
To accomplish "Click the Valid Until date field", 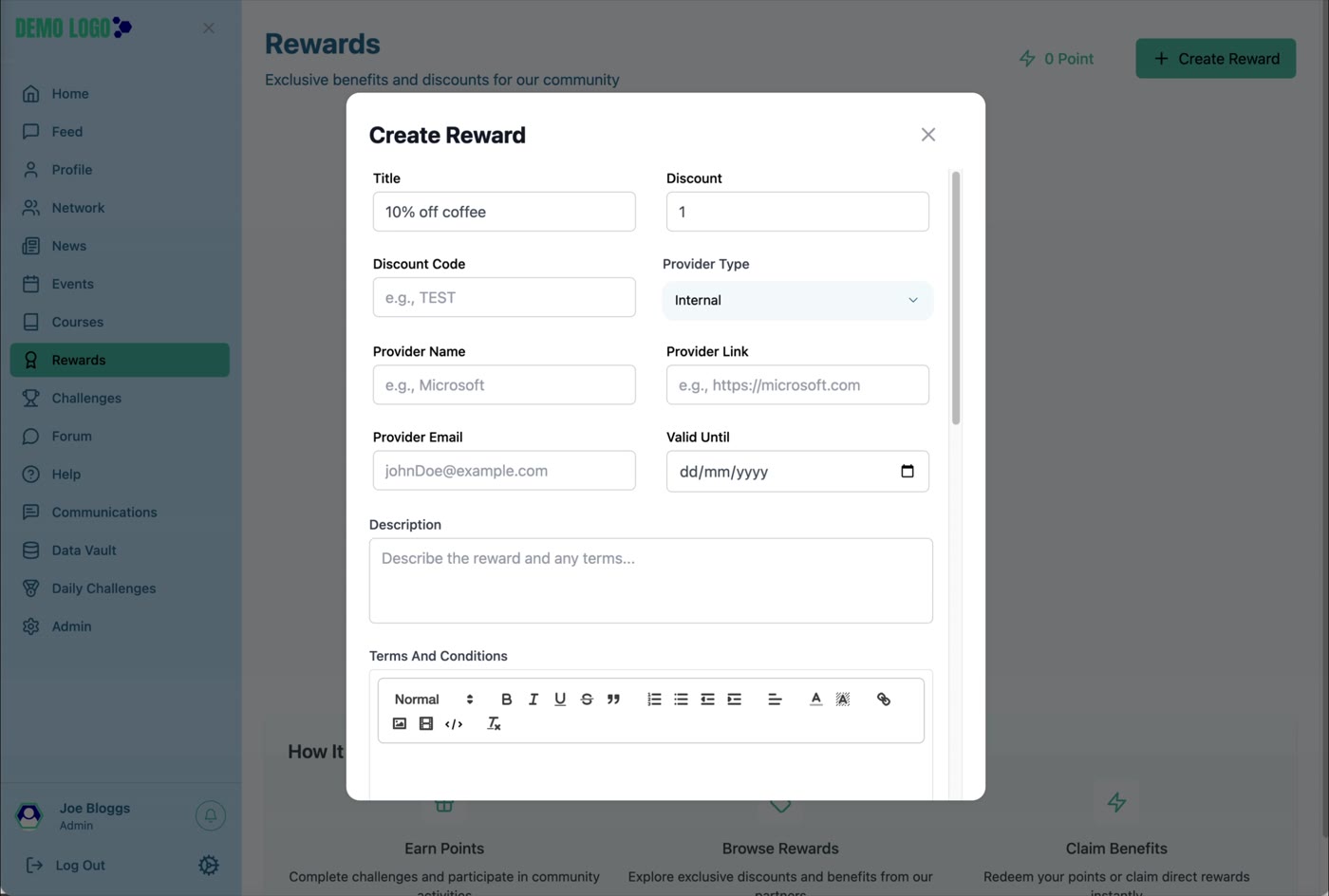I will [797, 471].
